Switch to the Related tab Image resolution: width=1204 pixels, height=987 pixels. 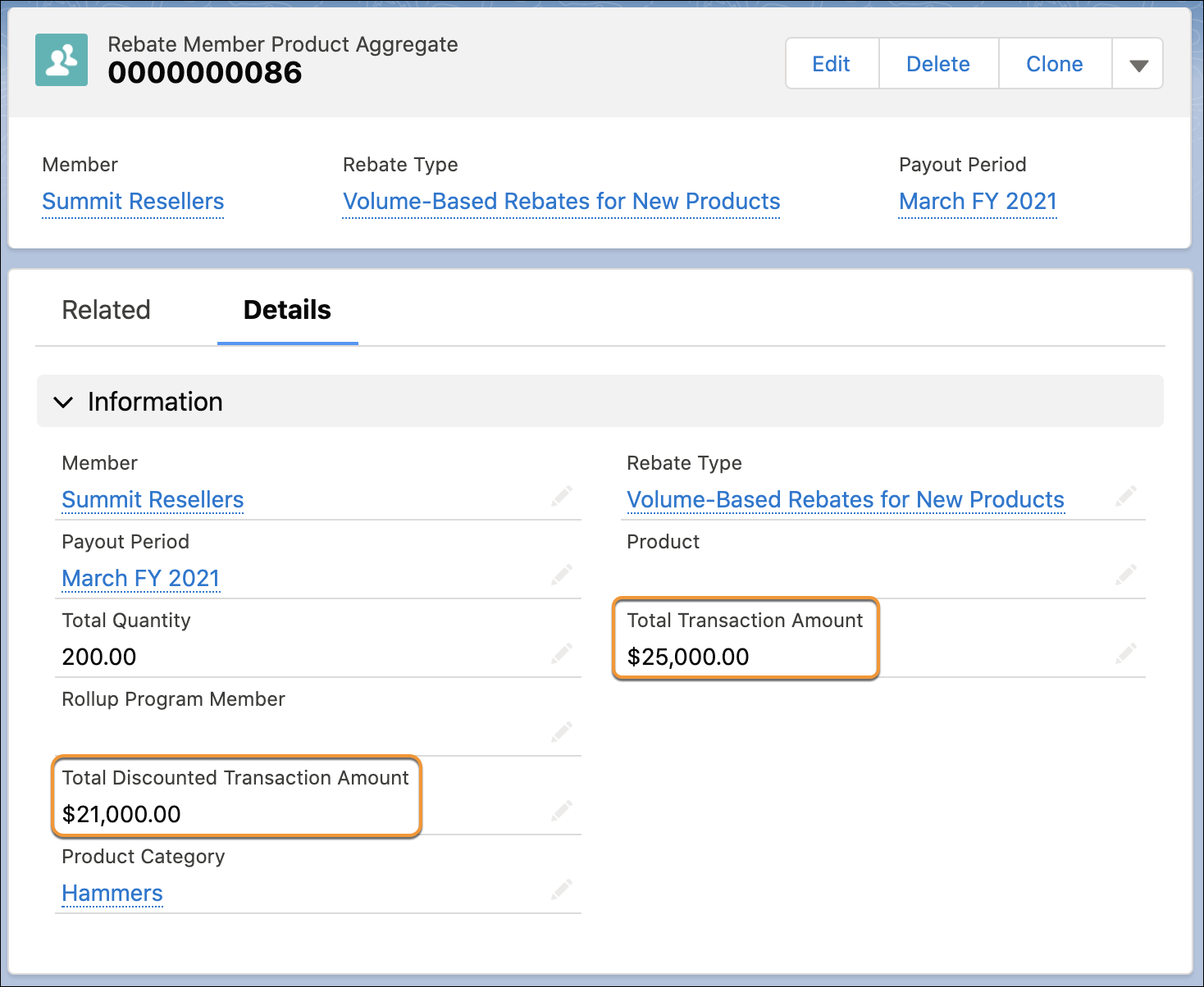(x=106, y=310)
